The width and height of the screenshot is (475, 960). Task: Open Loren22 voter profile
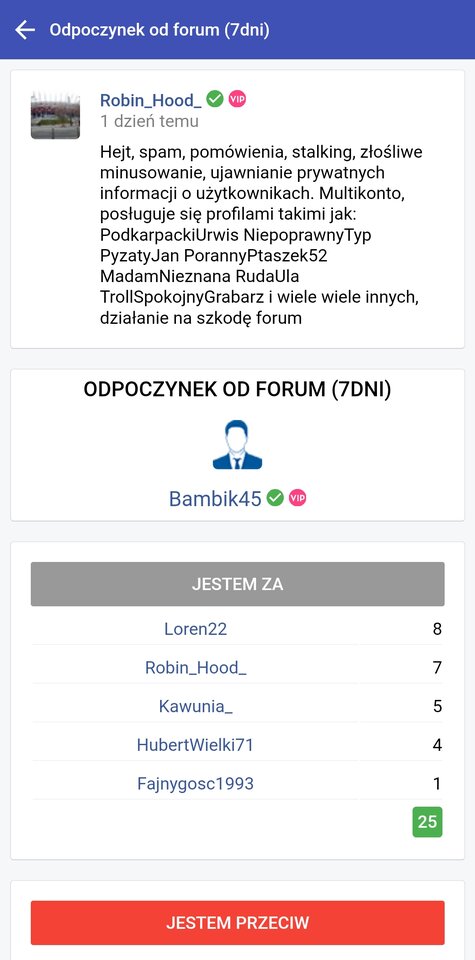tap(195, 629)
